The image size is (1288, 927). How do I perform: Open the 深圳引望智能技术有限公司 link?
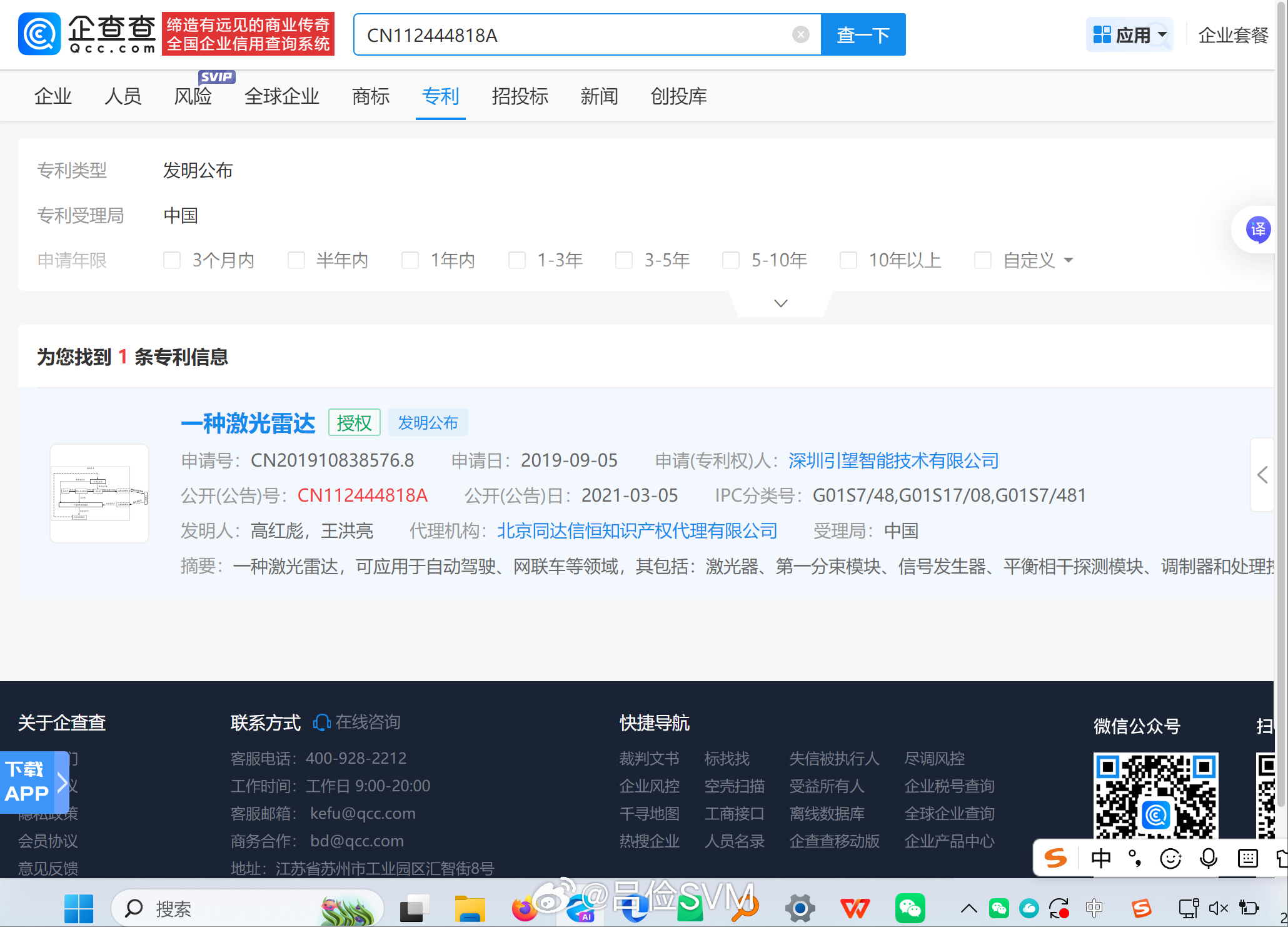pos(893,461)
